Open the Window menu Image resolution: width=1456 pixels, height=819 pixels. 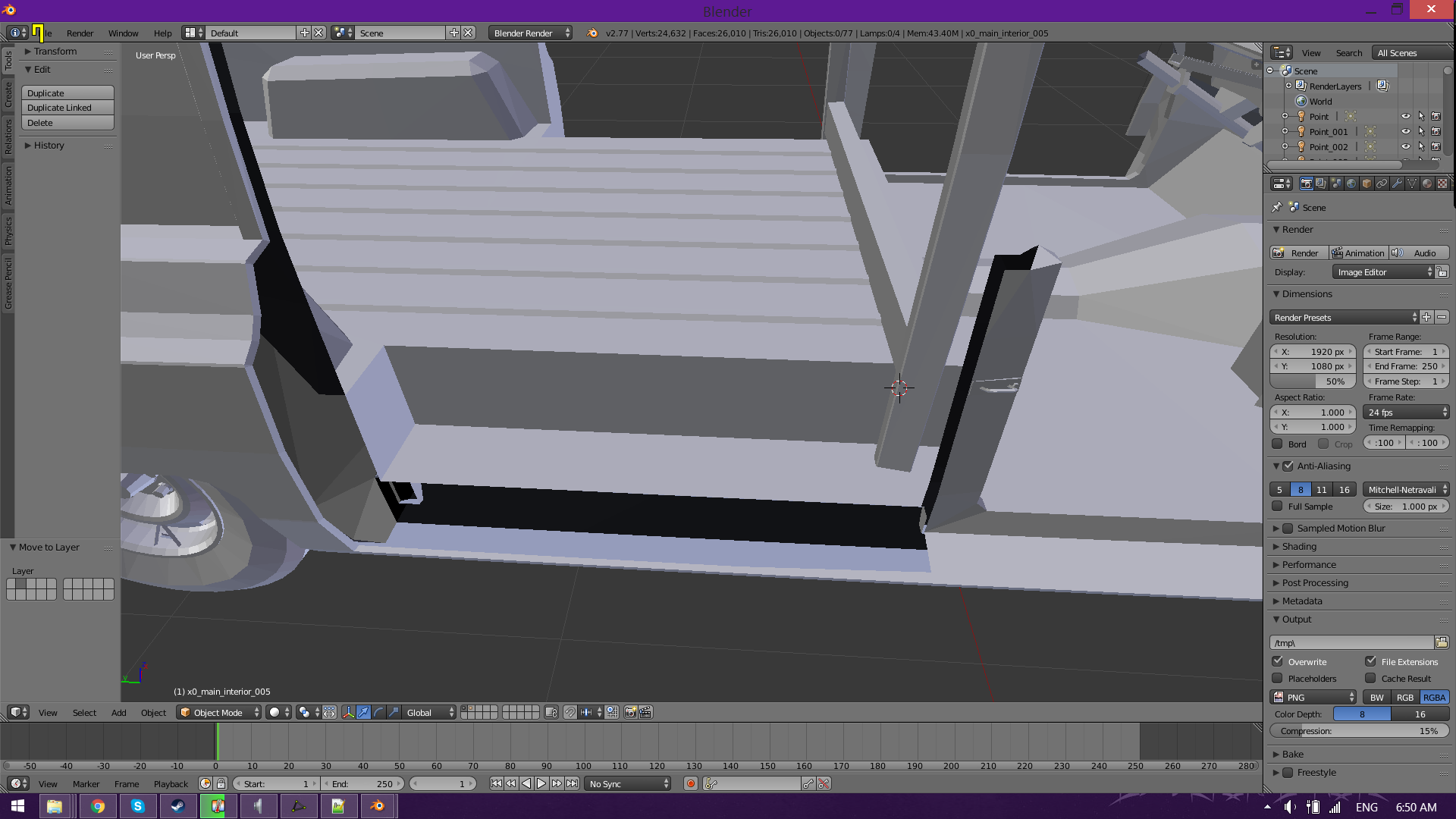(123, 33)
